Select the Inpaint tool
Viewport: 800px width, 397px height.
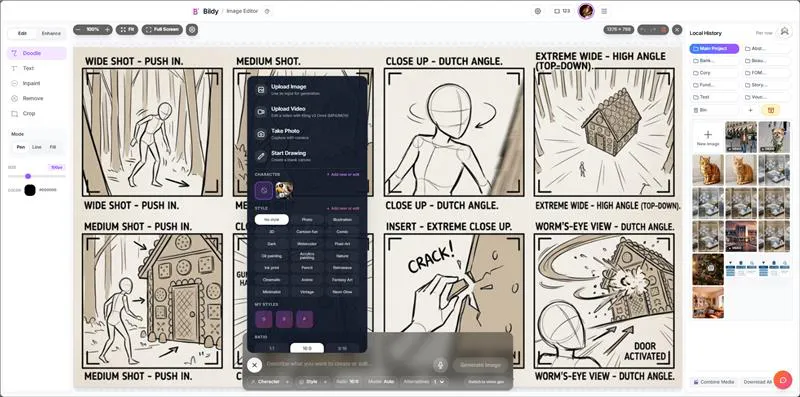[37, 83]
